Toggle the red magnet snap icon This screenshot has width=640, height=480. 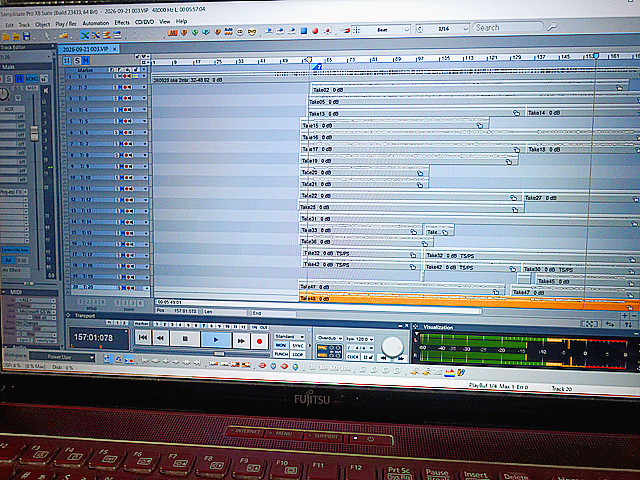tap(345, 31)
